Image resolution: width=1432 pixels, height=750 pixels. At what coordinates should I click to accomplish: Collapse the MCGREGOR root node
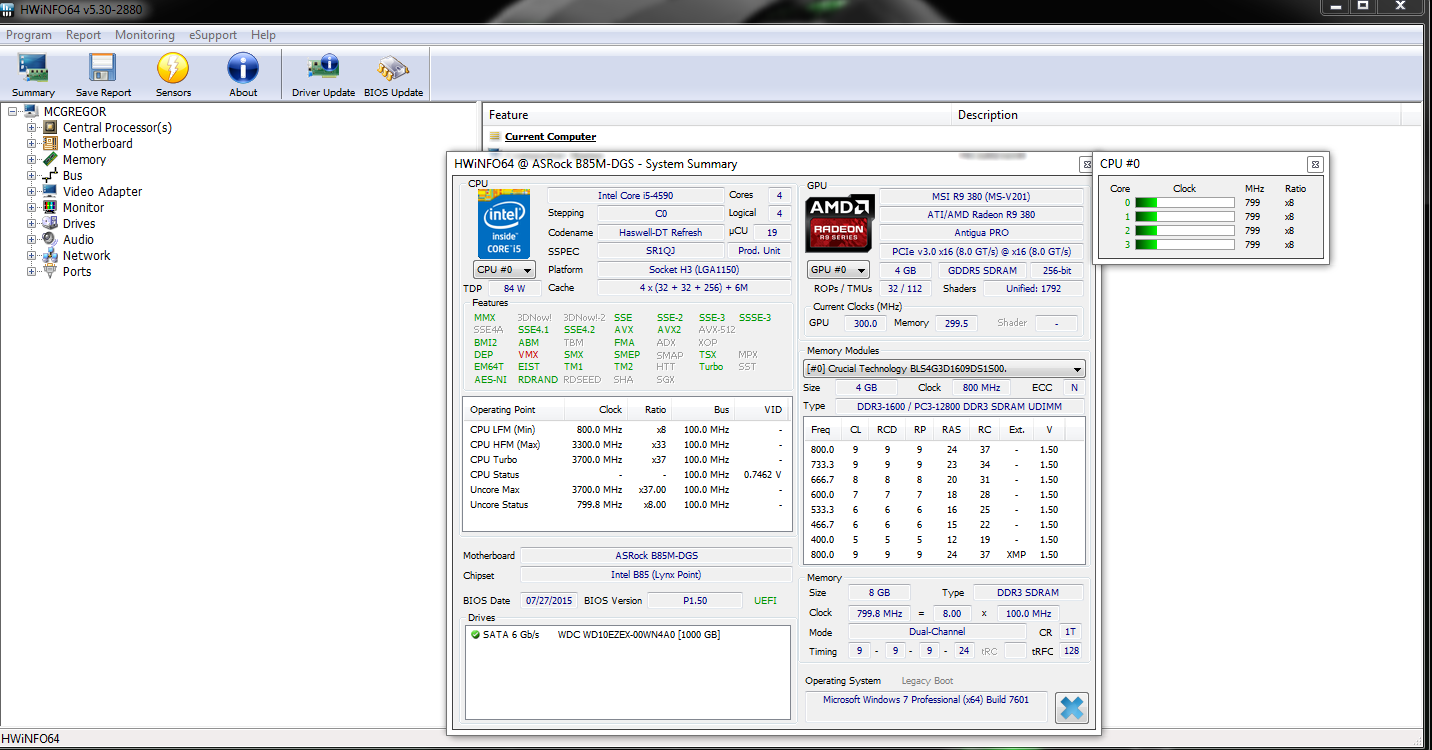pos(13,111)
